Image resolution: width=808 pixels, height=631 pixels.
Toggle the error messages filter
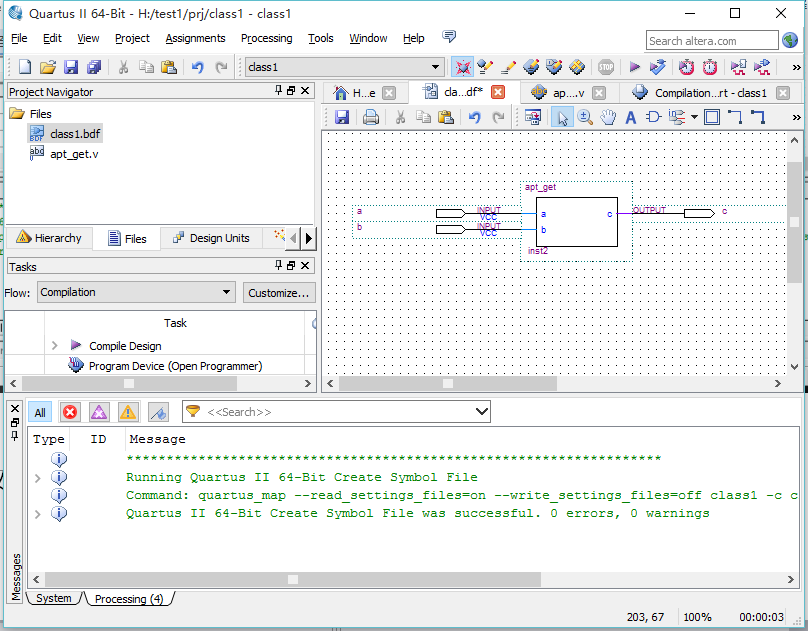[x=70, y=413]
